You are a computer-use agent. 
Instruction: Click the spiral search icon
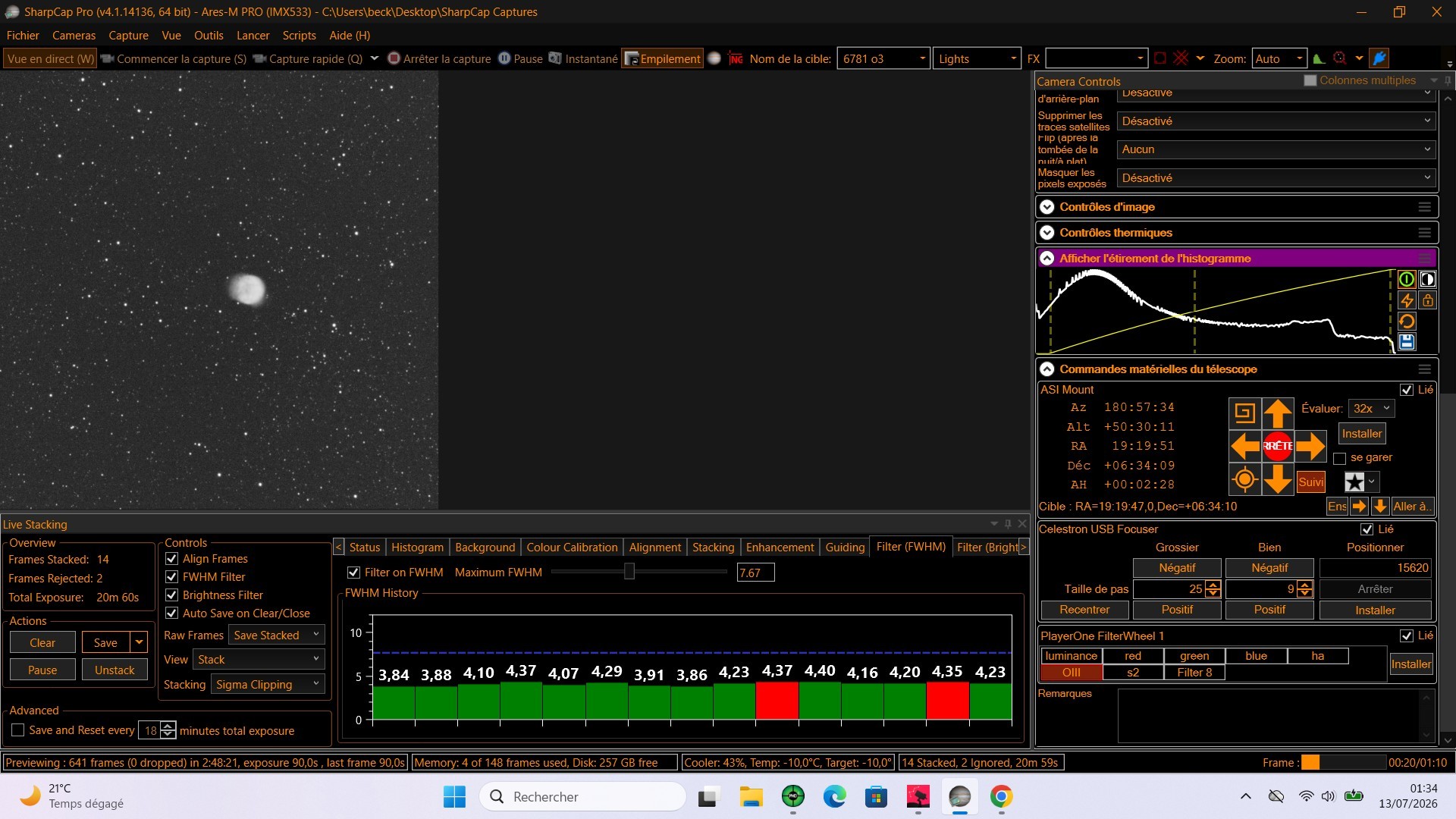1244,413
